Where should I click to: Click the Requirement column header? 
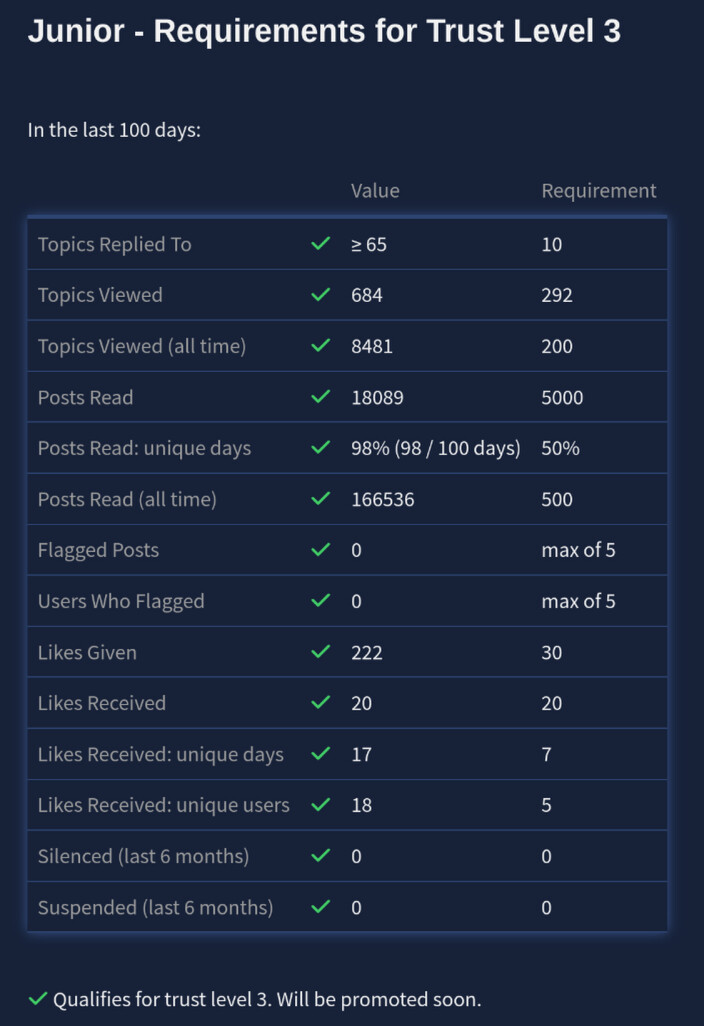tap(599, 190)
